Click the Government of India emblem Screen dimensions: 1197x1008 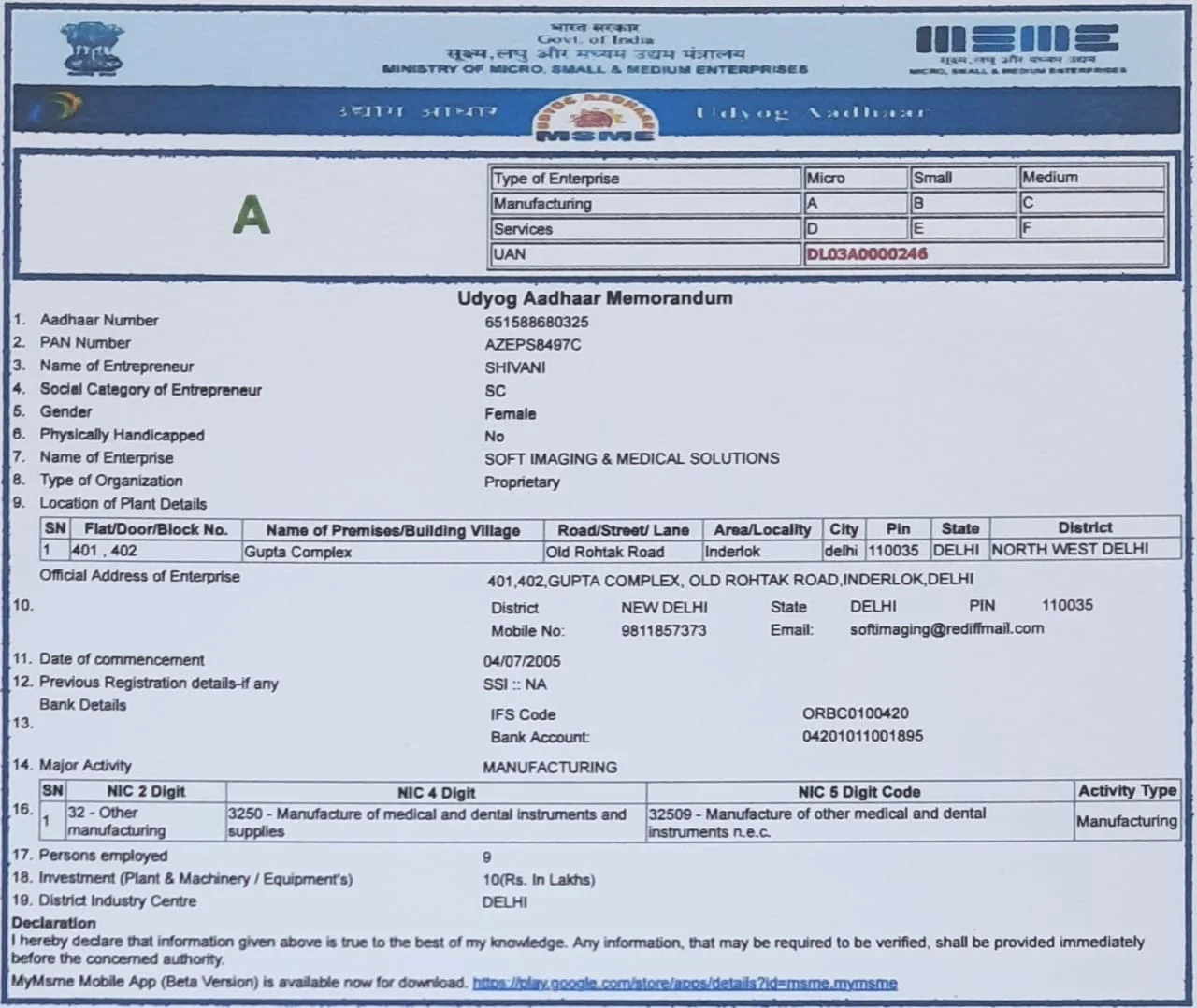[94, 48]
